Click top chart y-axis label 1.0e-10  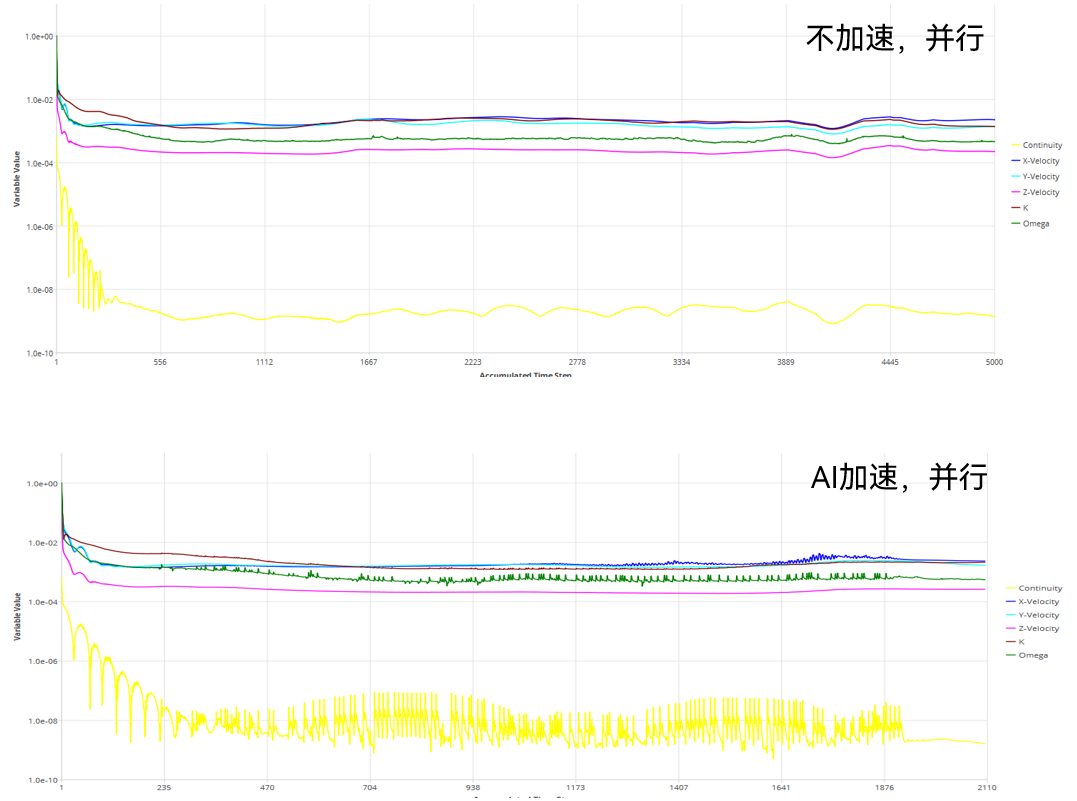pyautogui.click(x=39, y=353)
